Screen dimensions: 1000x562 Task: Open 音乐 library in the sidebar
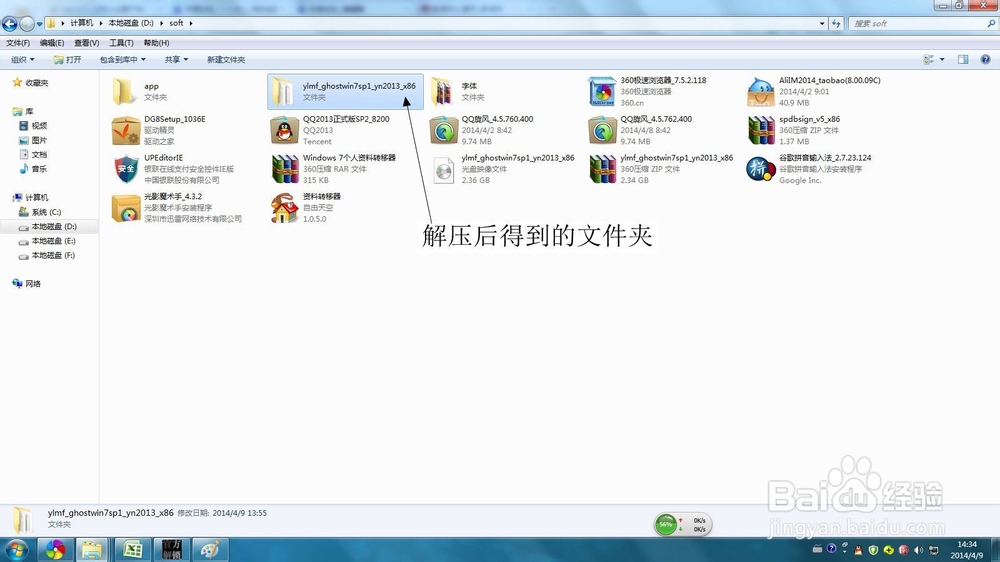point(39,169)
